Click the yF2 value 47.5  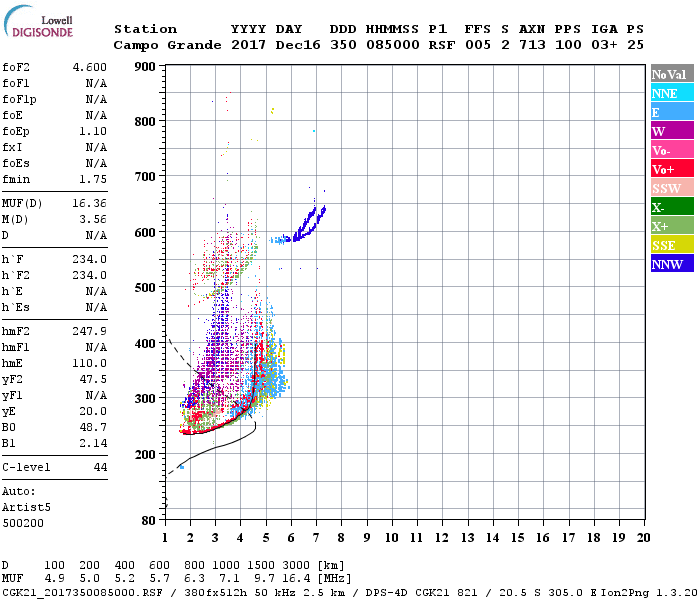pyautogui.click(x=93, y=379)
